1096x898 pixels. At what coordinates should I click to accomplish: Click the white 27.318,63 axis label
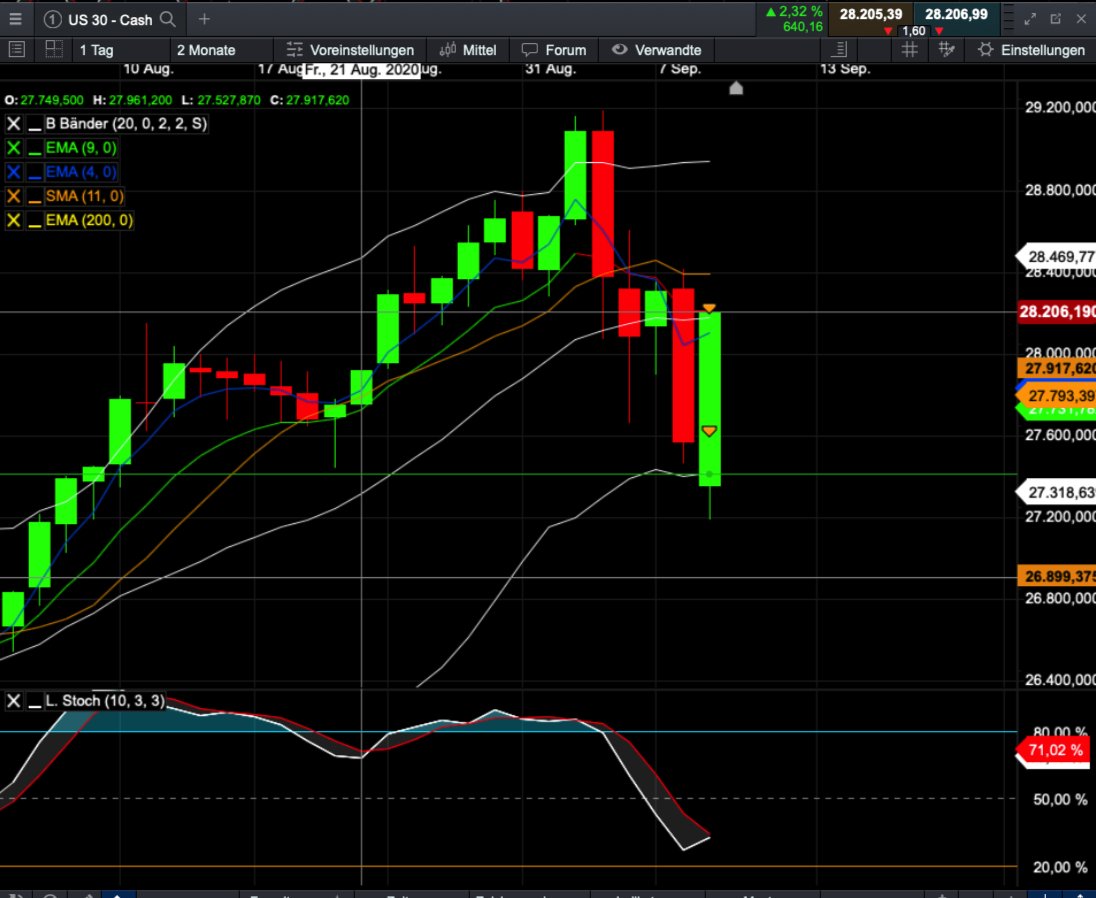coord(1056,493)
